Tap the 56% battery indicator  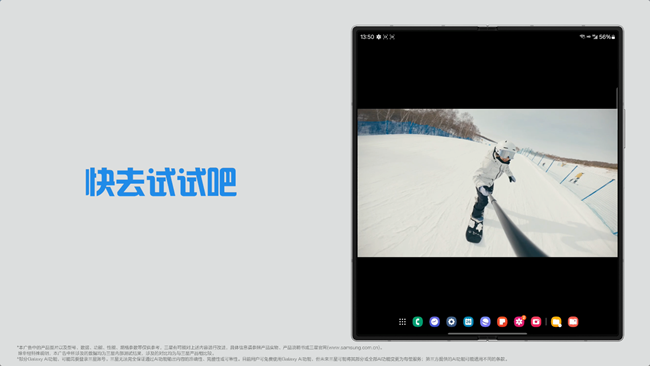pos(607,37)
